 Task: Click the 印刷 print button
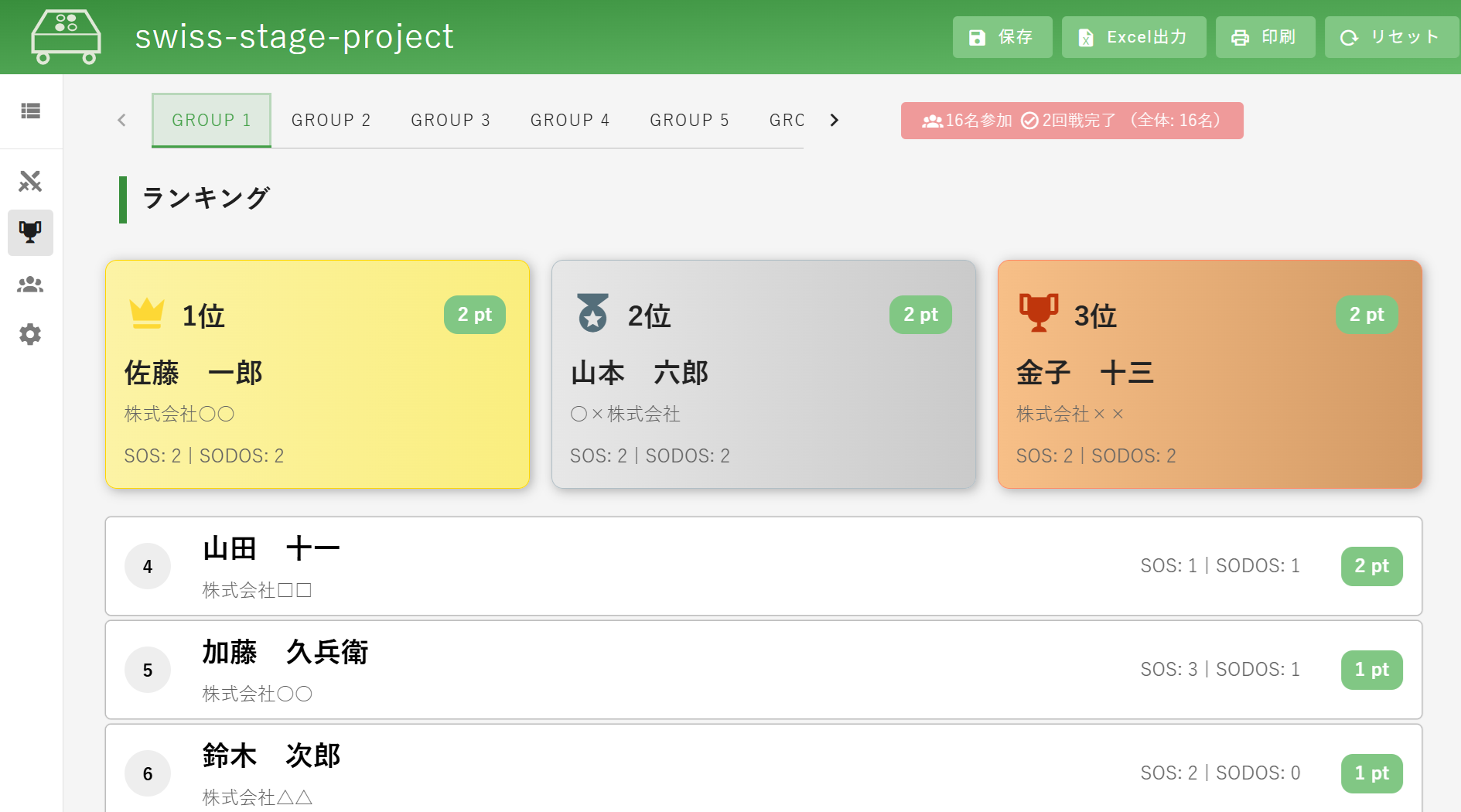[x=1265, y=37]
